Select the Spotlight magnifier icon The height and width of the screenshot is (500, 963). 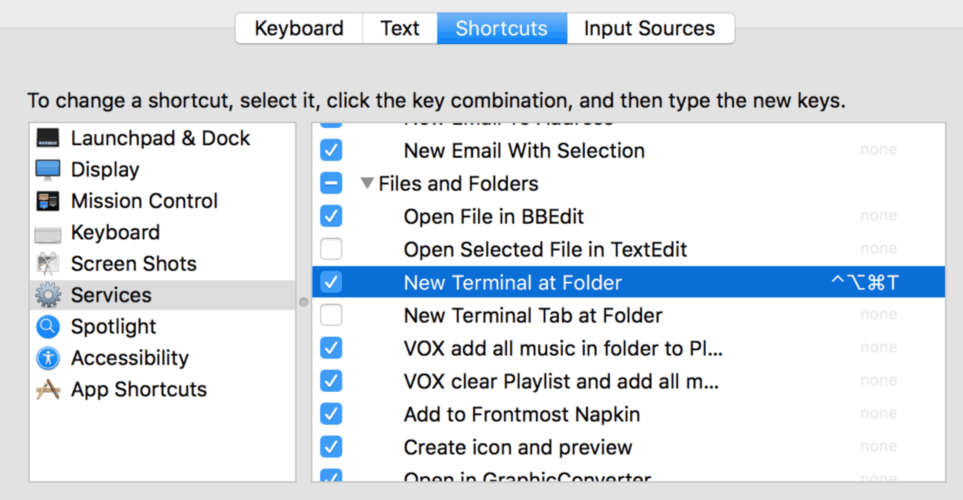pyautogui.click(x=48, y=327)
